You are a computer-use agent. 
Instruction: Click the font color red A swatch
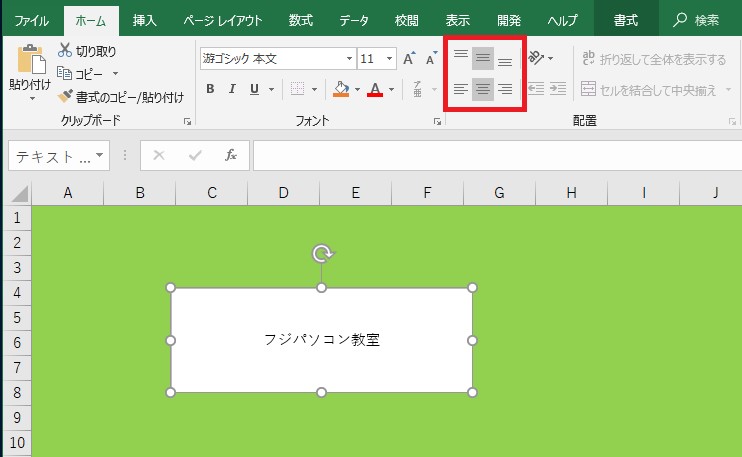[375, 89]
